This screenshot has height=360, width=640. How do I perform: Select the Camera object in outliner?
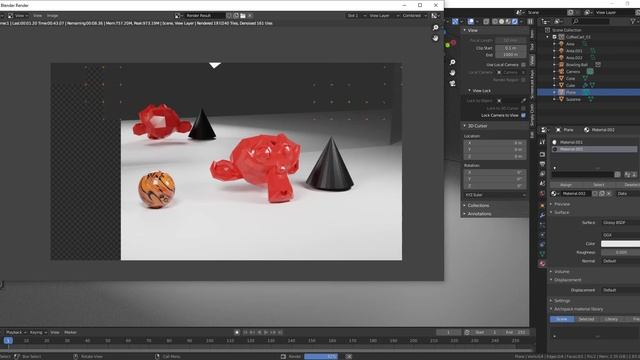[x=573, y=71]
